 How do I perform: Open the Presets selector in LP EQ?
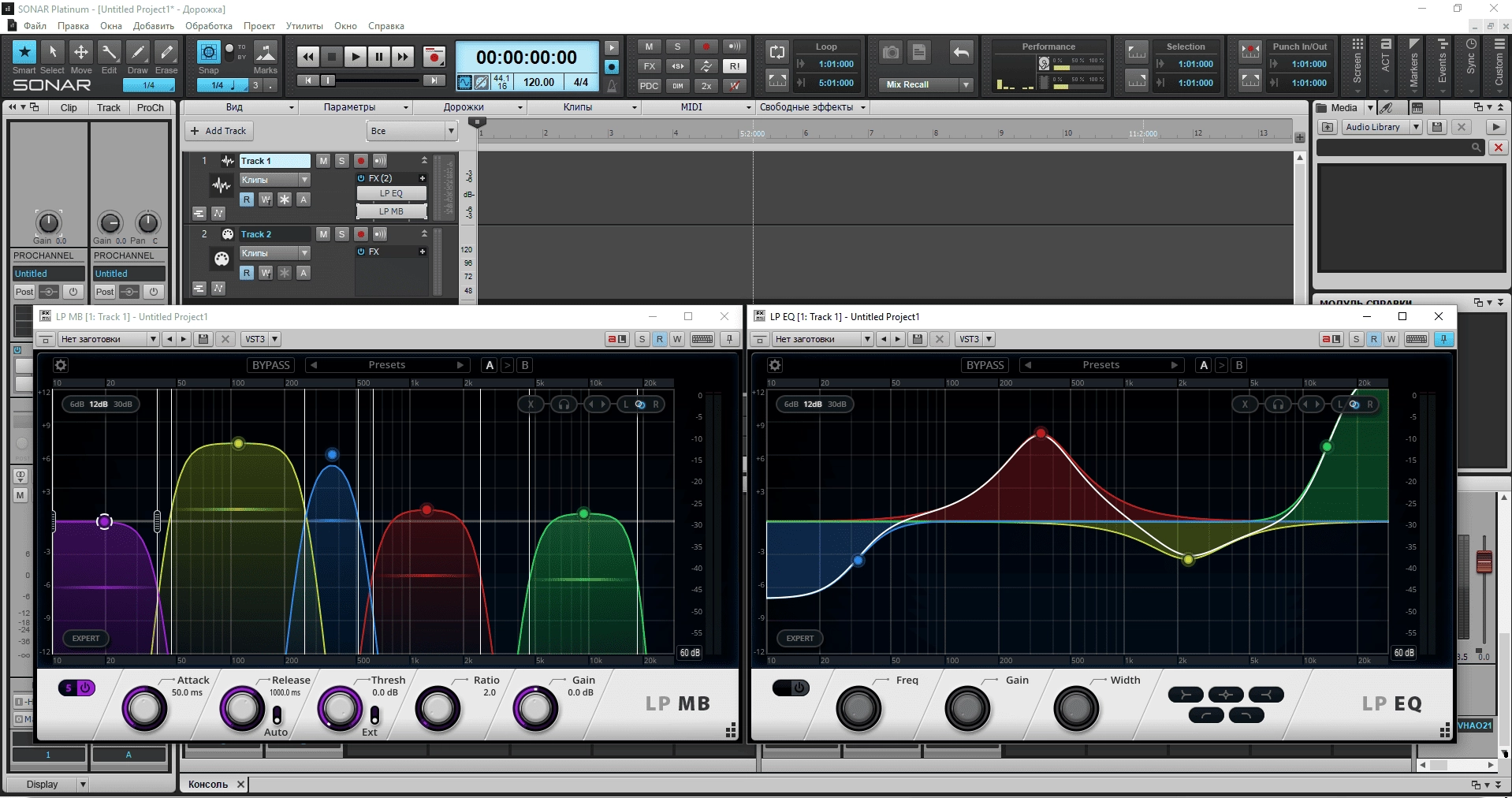point(1101,365)
